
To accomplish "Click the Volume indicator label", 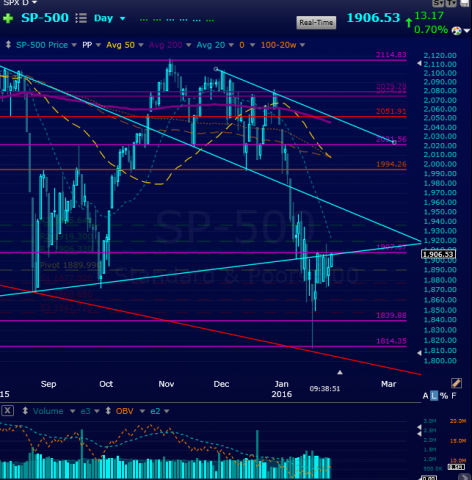I will (48, 411).
